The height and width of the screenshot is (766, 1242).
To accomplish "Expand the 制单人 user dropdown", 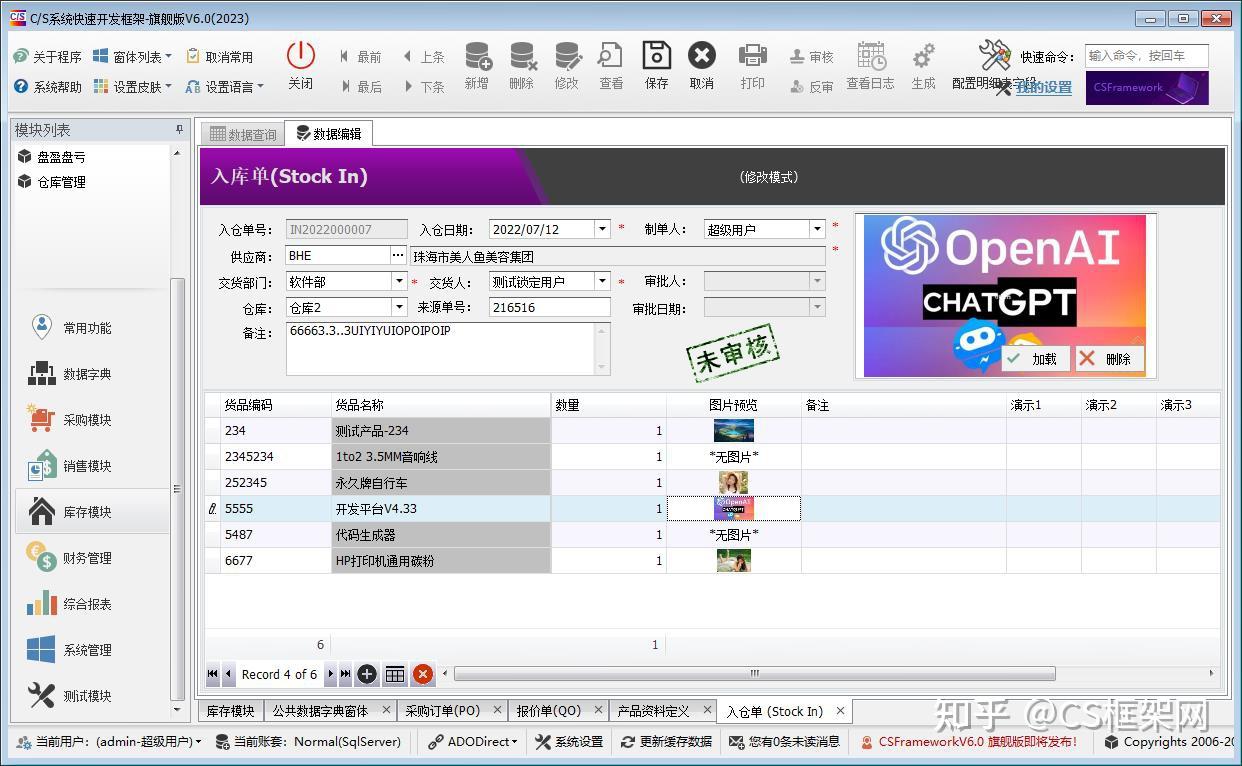I will click(x=817, y=228).
